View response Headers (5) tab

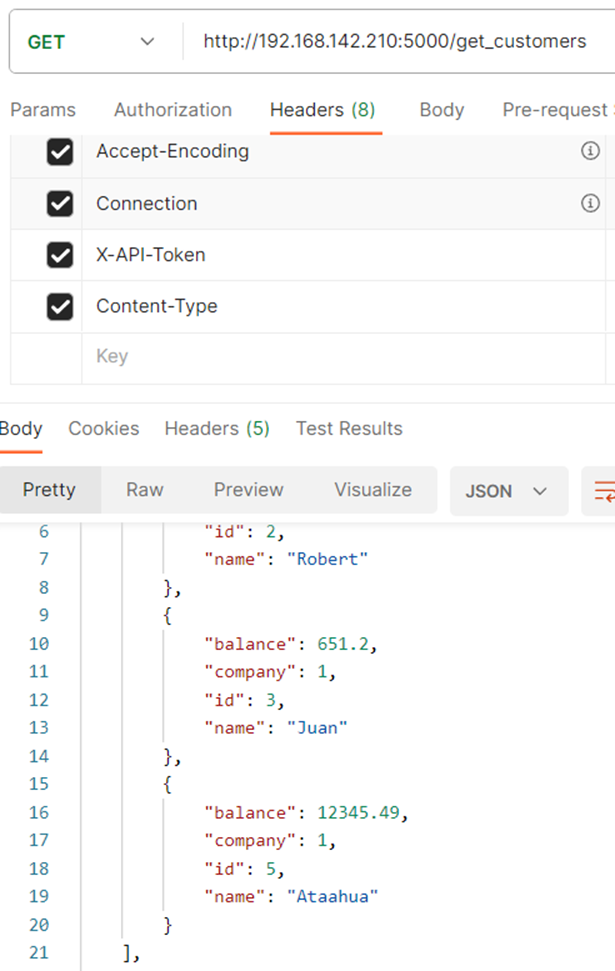[217, 429]
